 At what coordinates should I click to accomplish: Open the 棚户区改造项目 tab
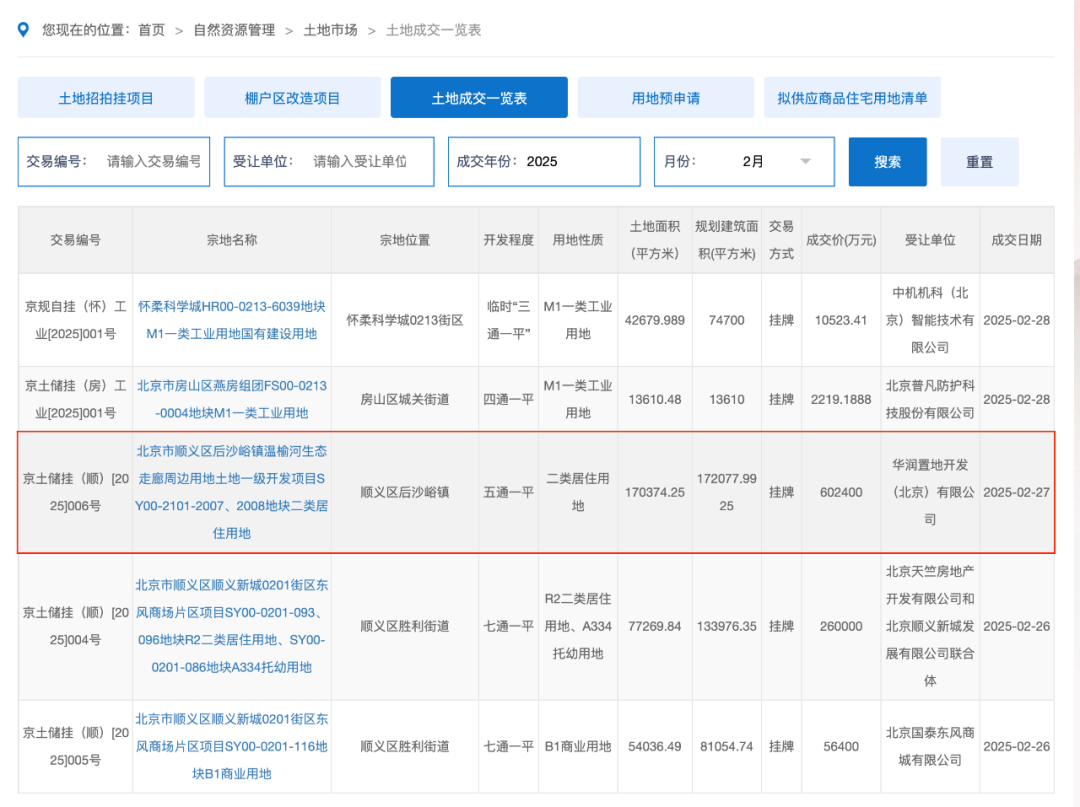pyautogui.click(x=292, y=98)
